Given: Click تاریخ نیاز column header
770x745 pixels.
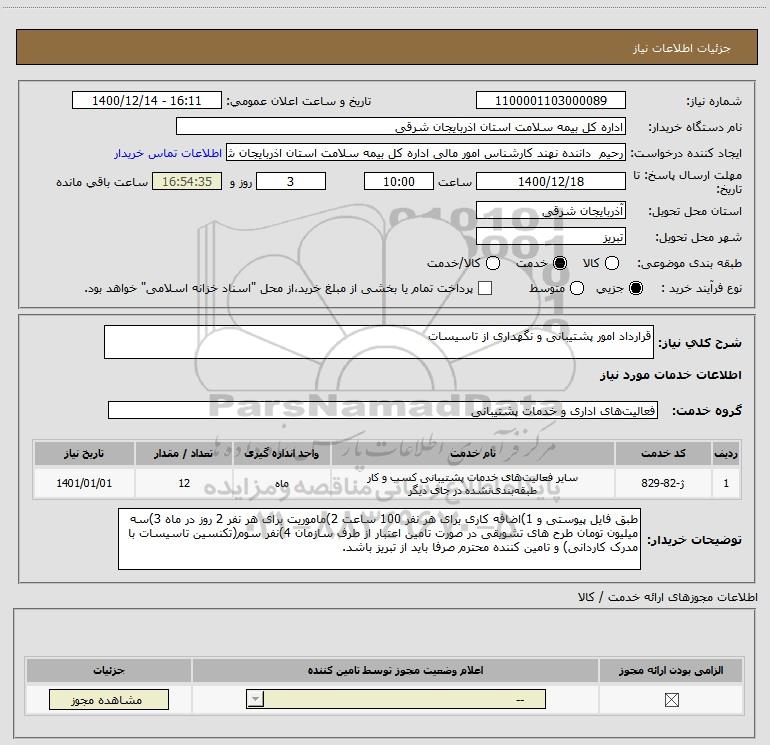Looking at the screenshot, I should pyautogui.click(x=84, y=453).
